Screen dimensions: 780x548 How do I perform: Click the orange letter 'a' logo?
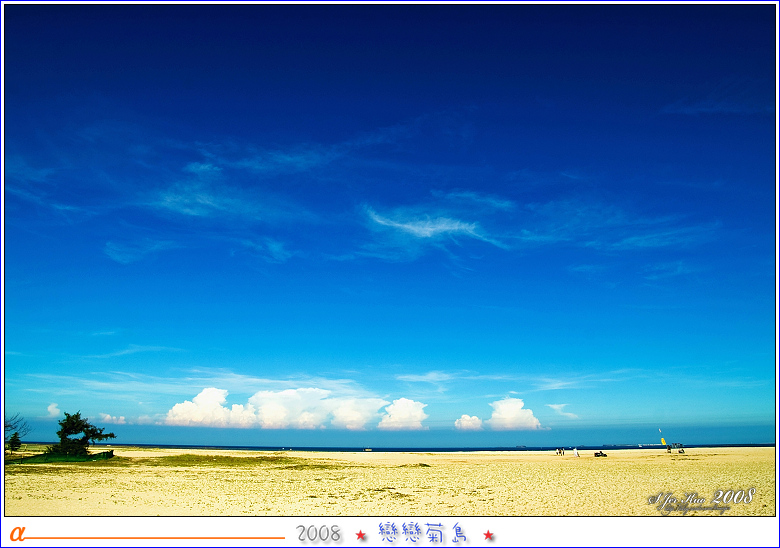(17, 533)
